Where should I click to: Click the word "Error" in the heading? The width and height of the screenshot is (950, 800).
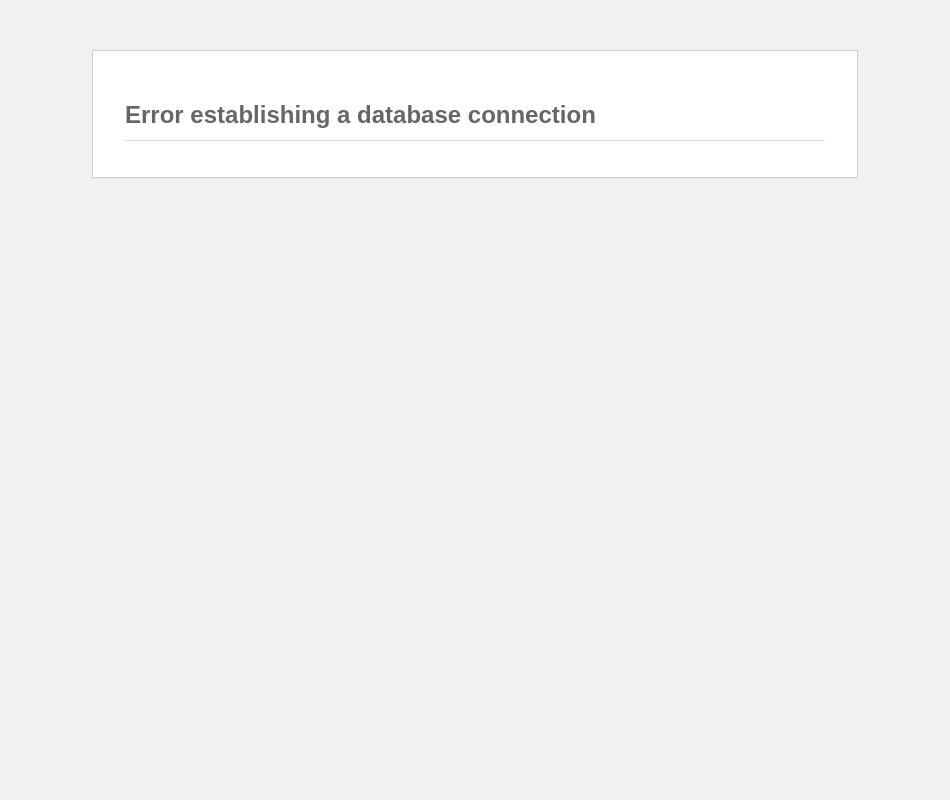pyautogui.click(x=154, y=115)
